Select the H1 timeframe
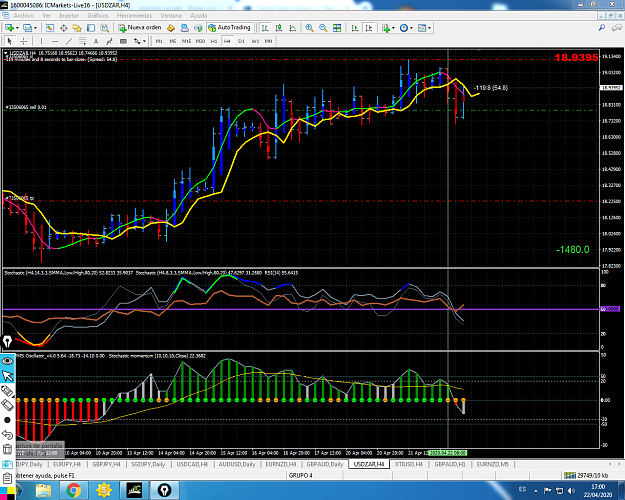The image size is (625, 500). [x=214, y=41]
